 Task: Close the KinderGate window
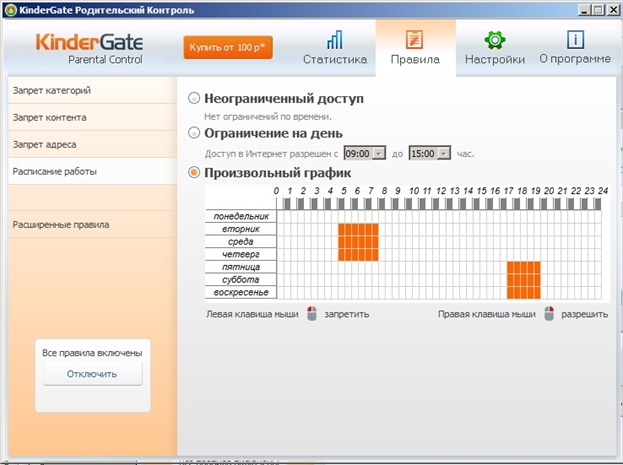click(613, 10)
